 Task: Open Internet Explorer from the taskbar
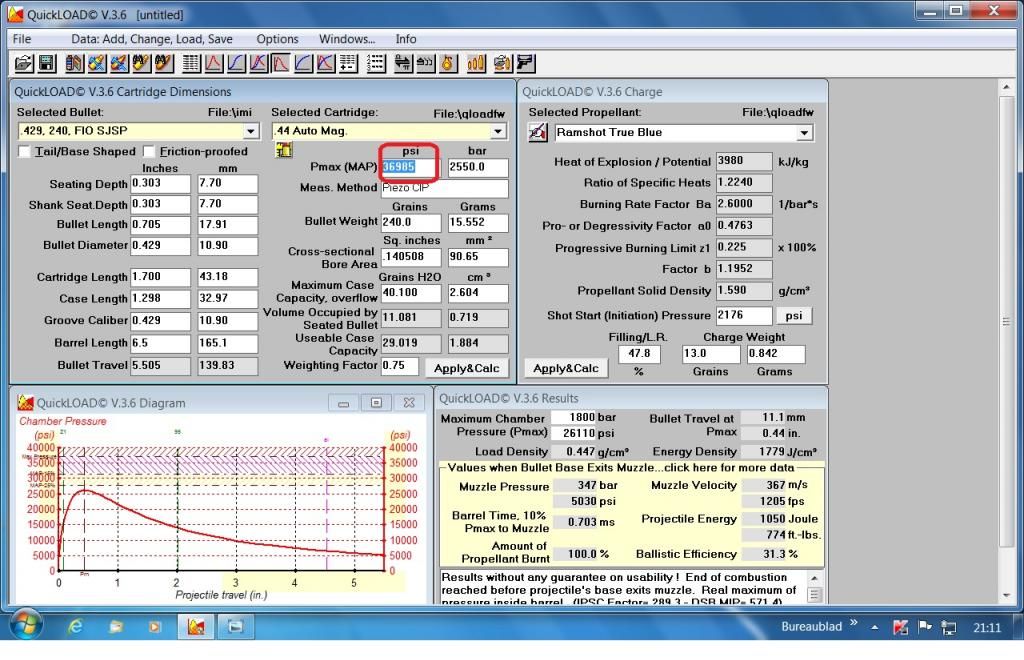(x=75, y=627)
